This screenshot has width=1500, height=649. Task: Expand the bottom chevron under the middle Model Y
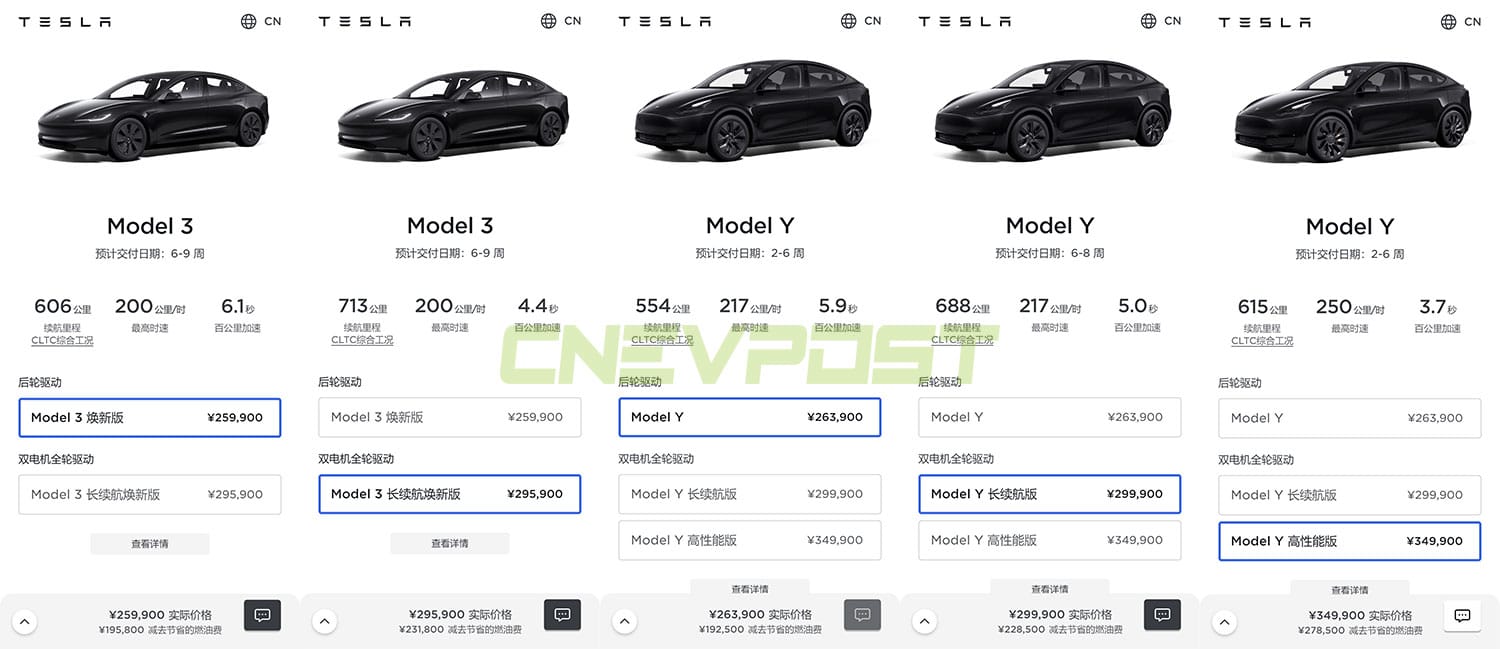[625, 621]
